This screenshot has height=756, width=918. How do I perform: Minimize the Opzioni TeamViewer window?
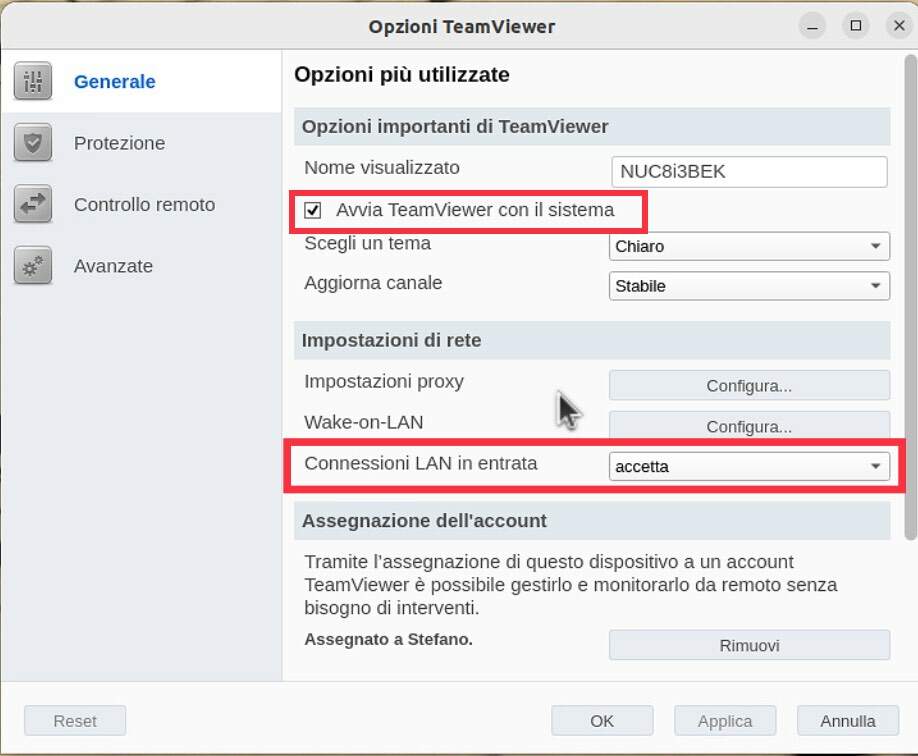813,26
